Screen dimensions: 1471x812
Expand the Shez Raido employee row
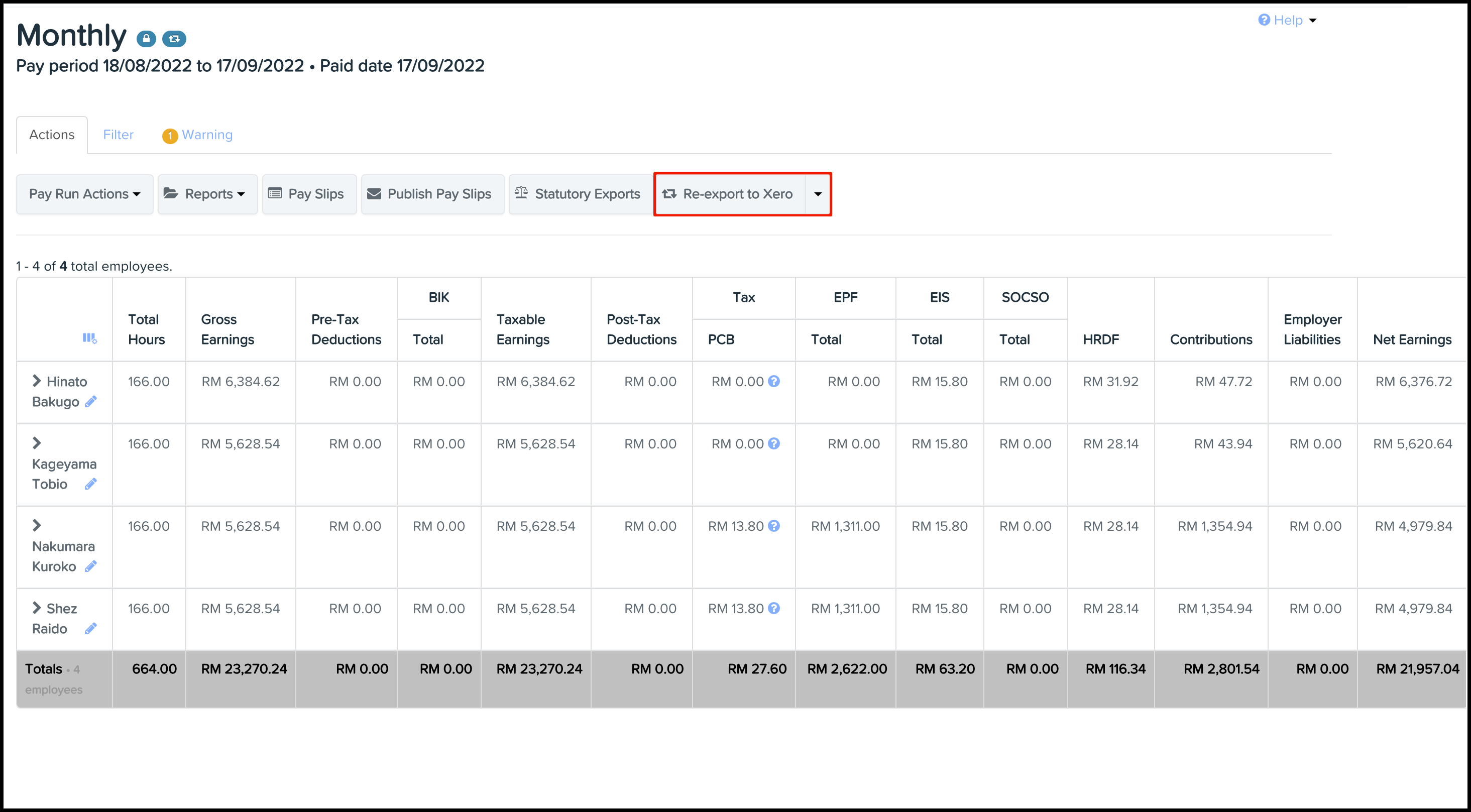point(37,608)
